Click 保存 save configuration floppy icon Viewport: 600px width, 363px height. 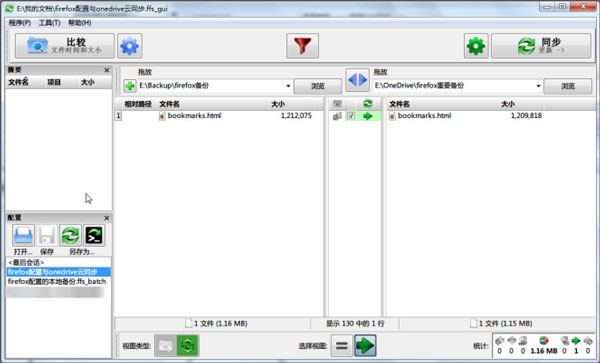point(47,235)
